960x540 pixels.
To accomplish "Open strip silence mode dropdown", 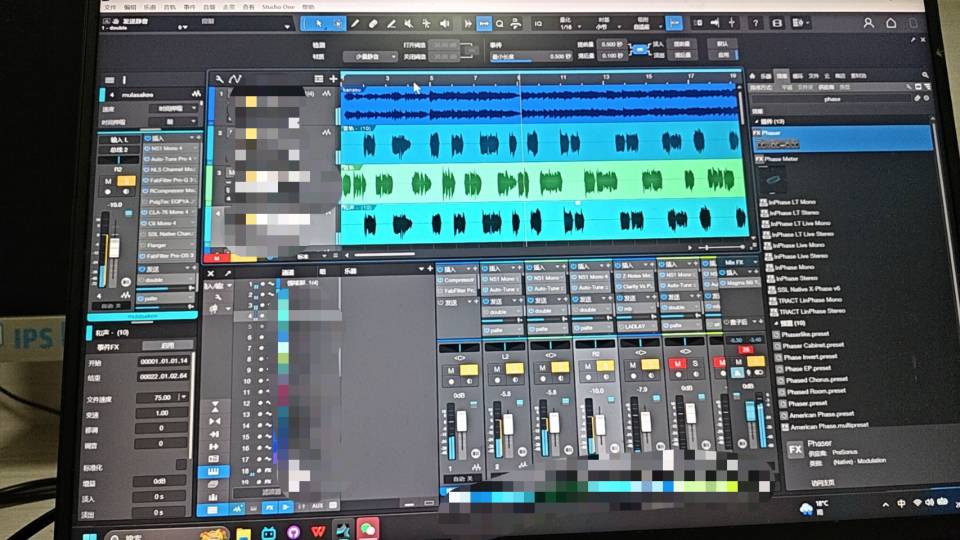I will tap(369, 57).
